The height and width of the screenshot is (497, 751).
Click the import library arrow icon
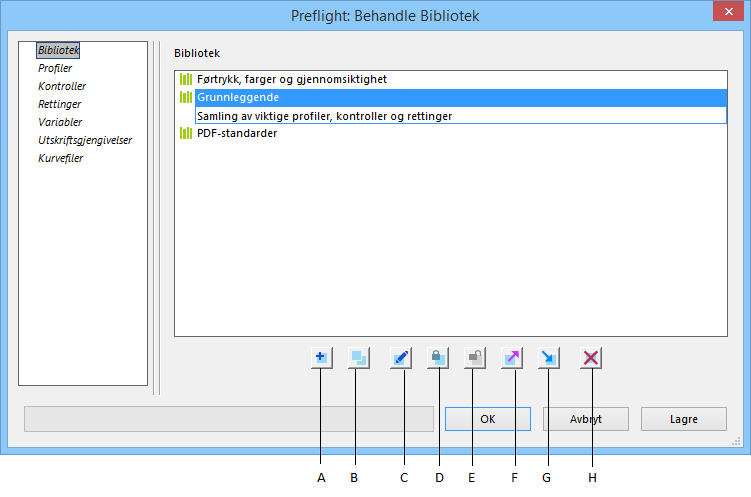[x=549, y=357]
